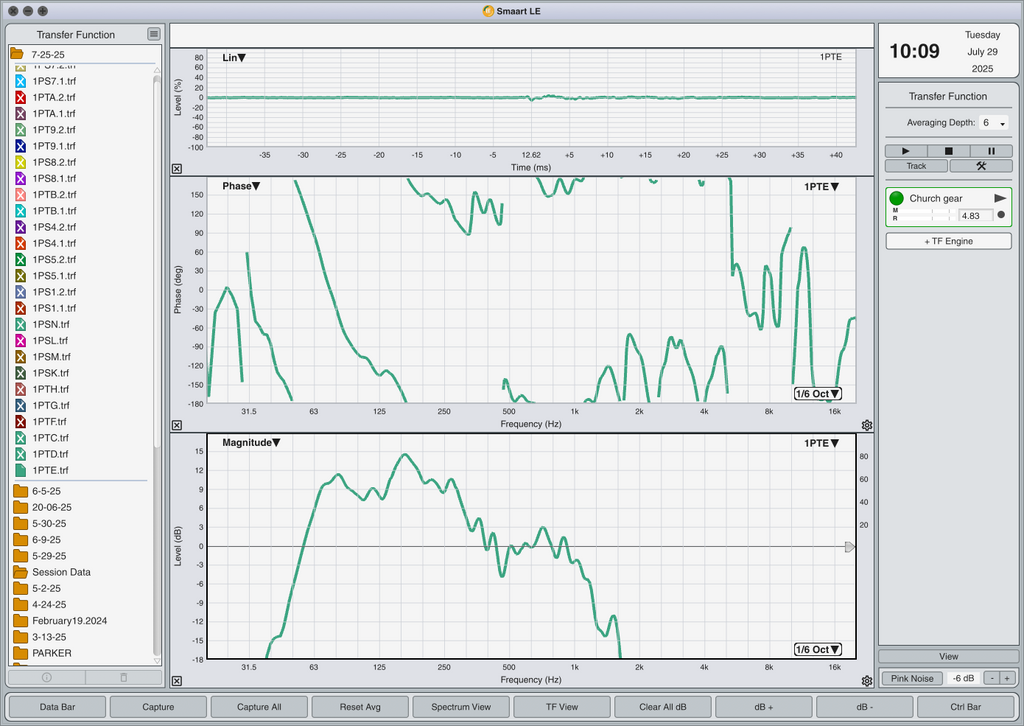The height and width of the screenshot is (726, 1024).
Task: Show trace info with the info icon
Action: (46, 677)
